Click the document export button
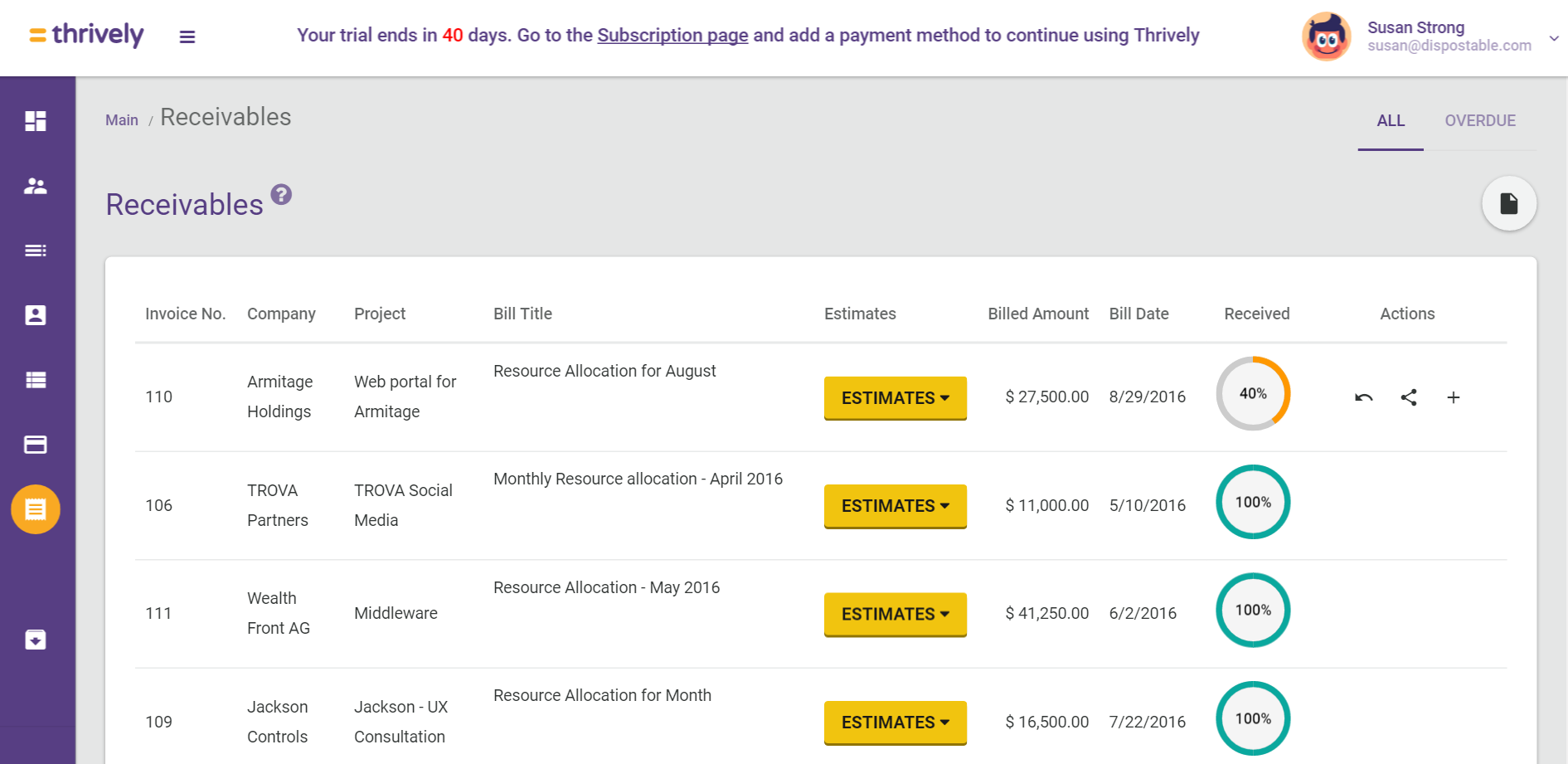 pyautogui.click(x=1509, y=203)
